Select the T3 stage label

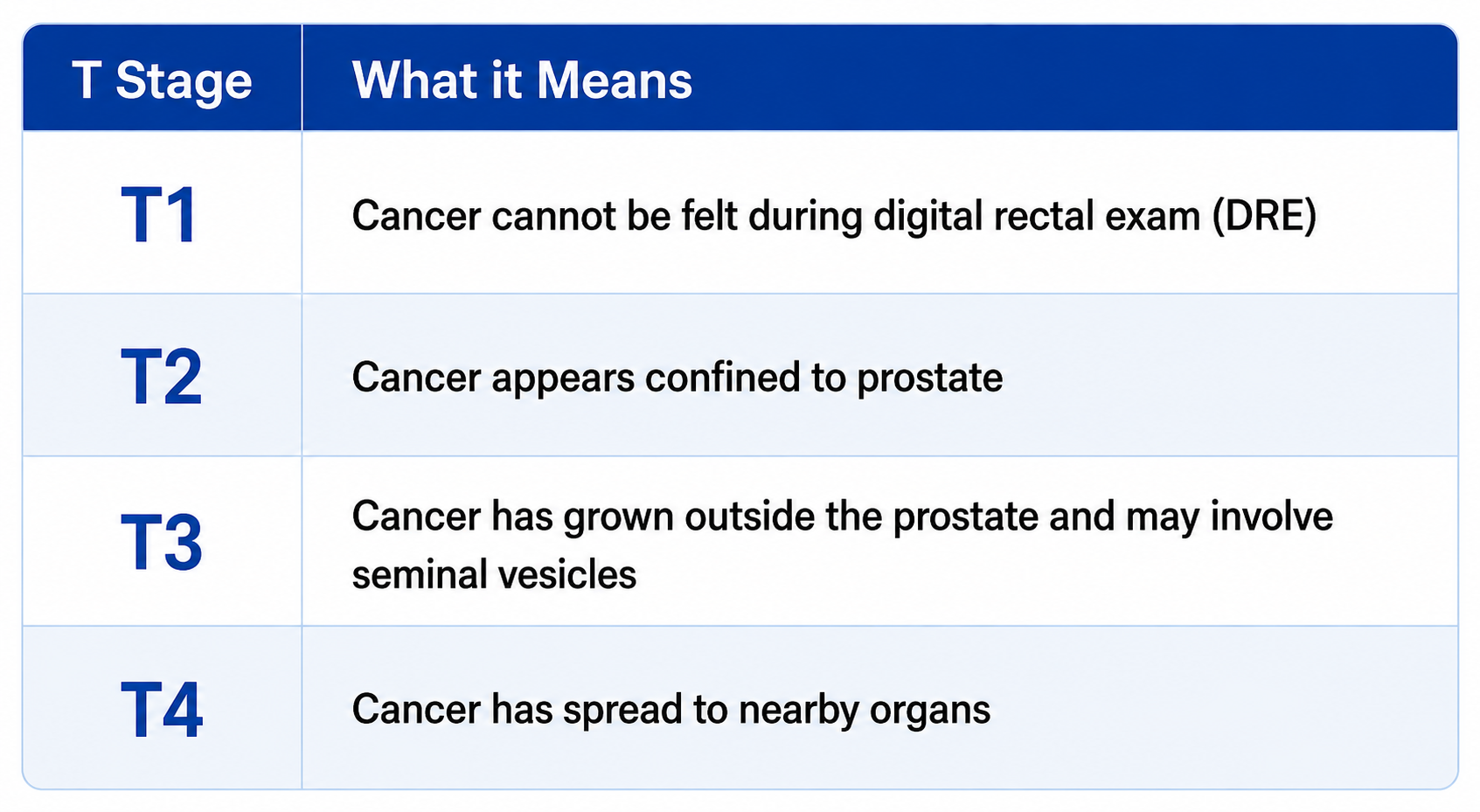pyautogui.click(x=162, y=542)
